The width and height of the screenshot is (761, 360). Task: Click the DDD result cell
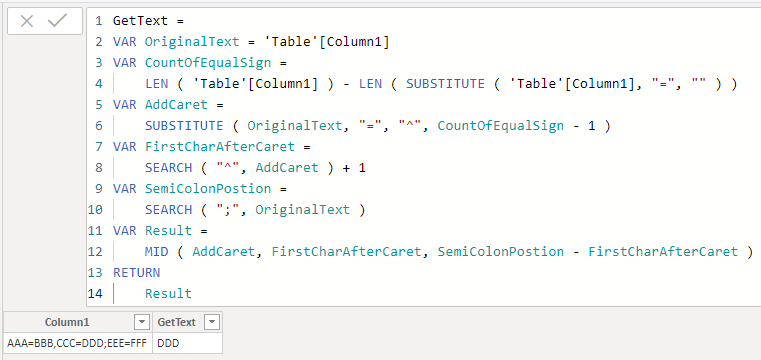coord(187,343)
